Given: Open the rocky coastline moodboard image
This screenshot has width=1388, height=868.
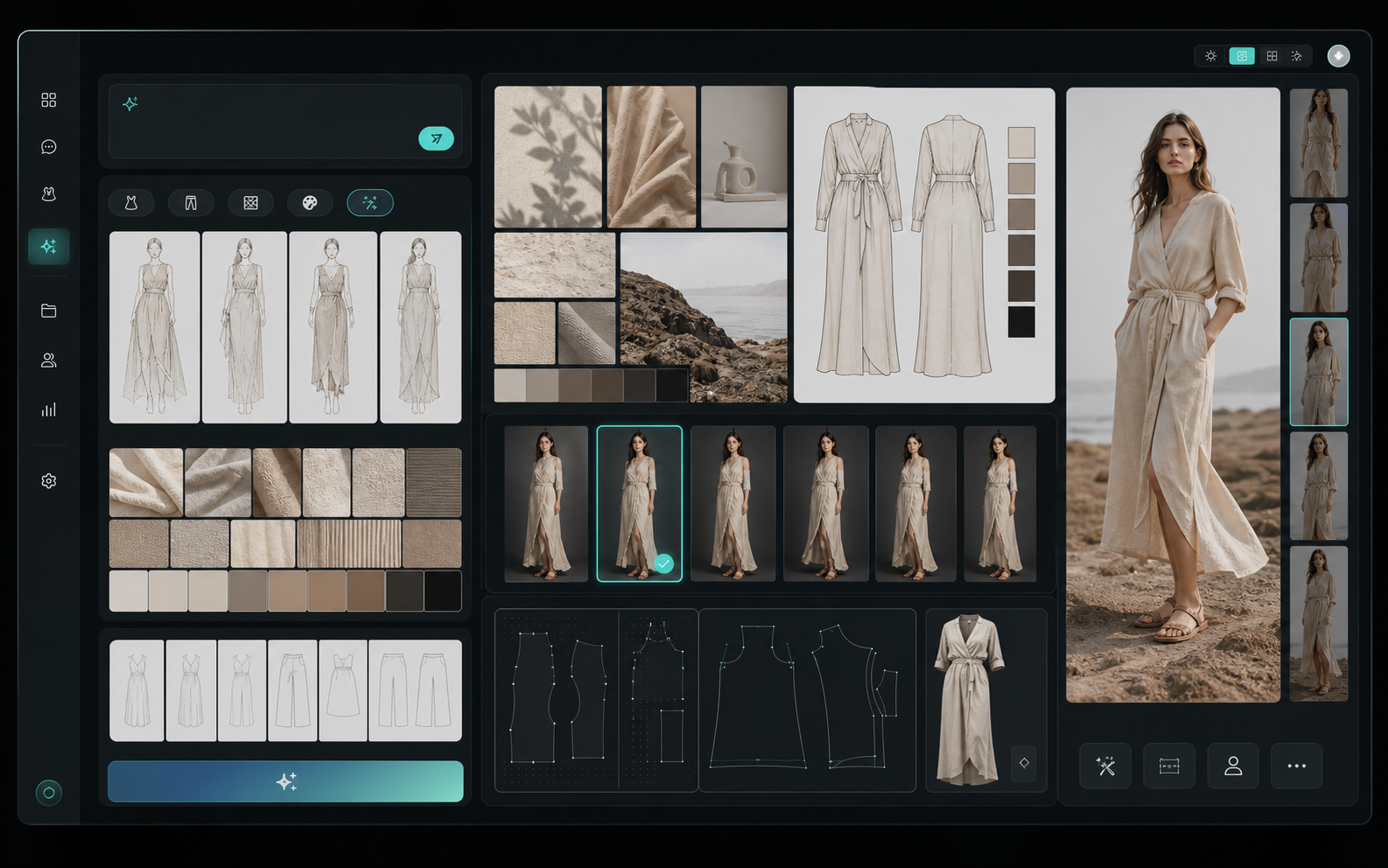Looking at the screenshot, I should coord(704,317).
